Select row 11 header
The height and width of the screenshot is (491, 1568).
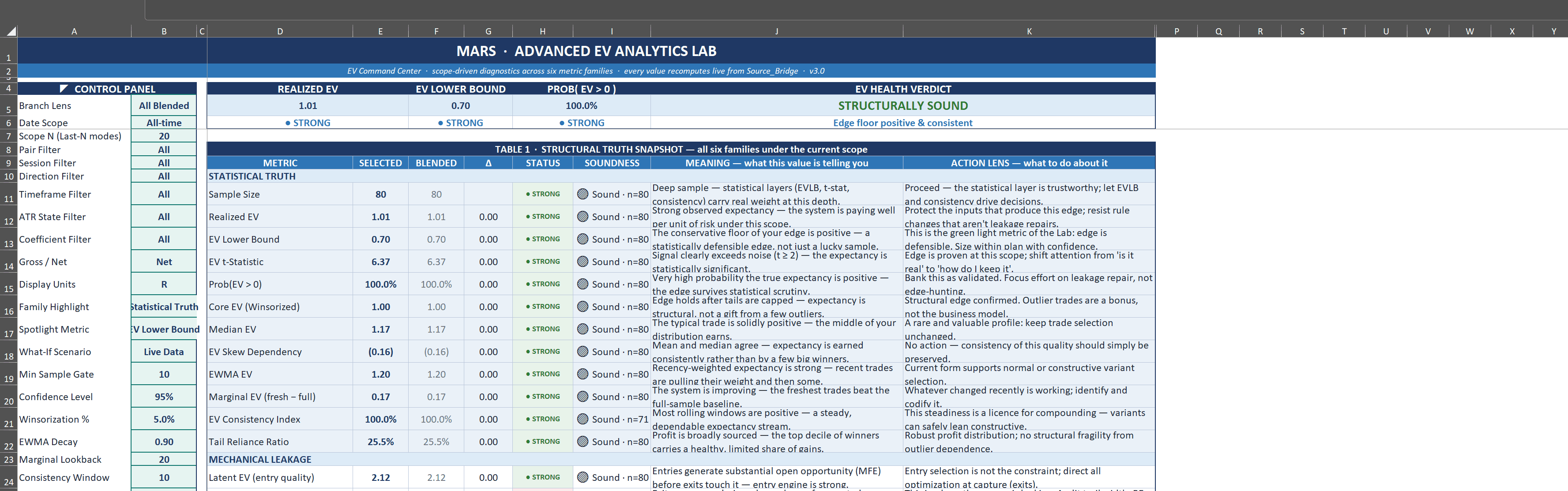tap(8, 194)
